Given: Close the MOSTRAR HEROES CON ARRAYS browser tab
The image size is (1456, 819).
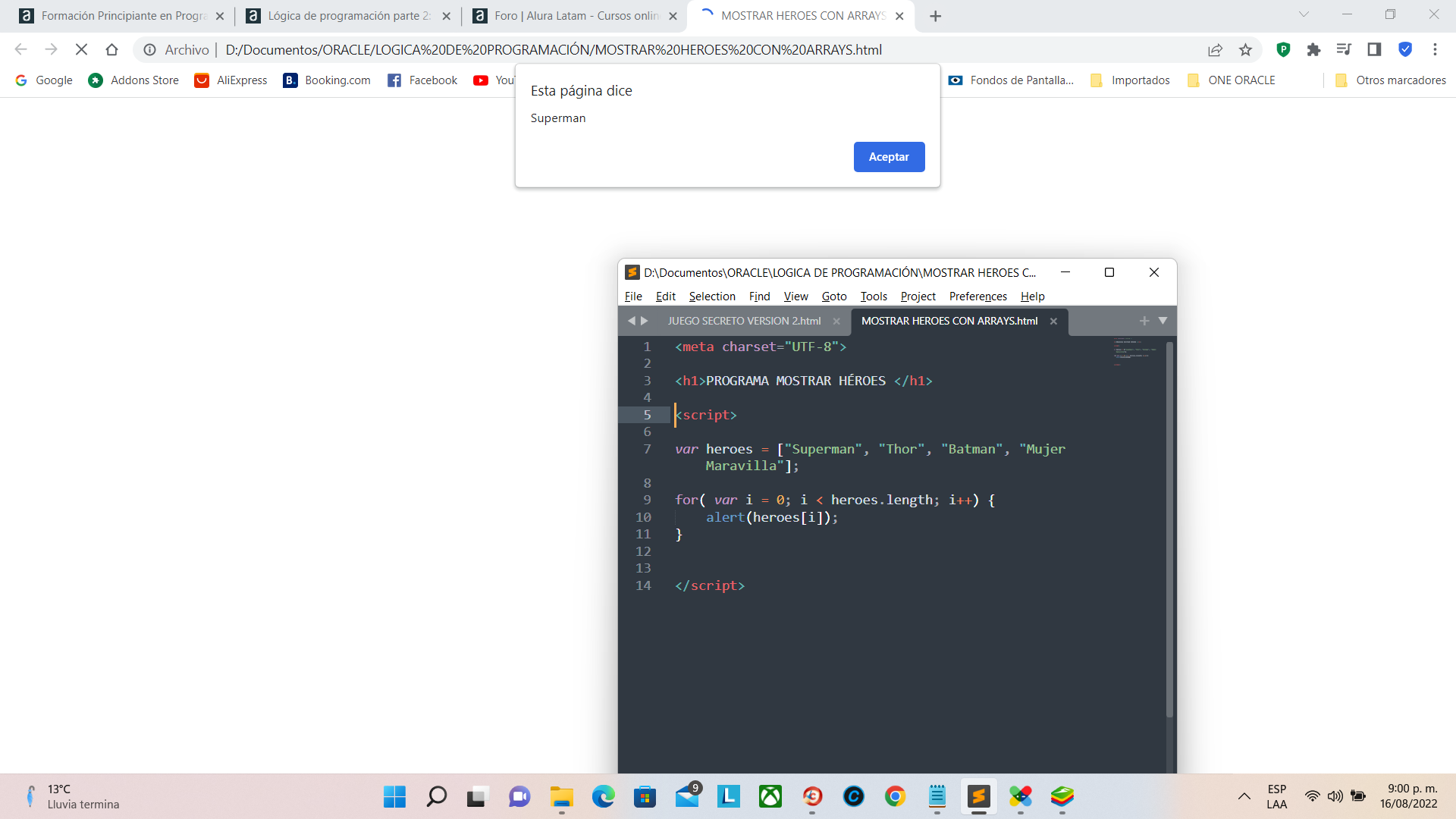Looking at the screenshot, I should point(899,16).
